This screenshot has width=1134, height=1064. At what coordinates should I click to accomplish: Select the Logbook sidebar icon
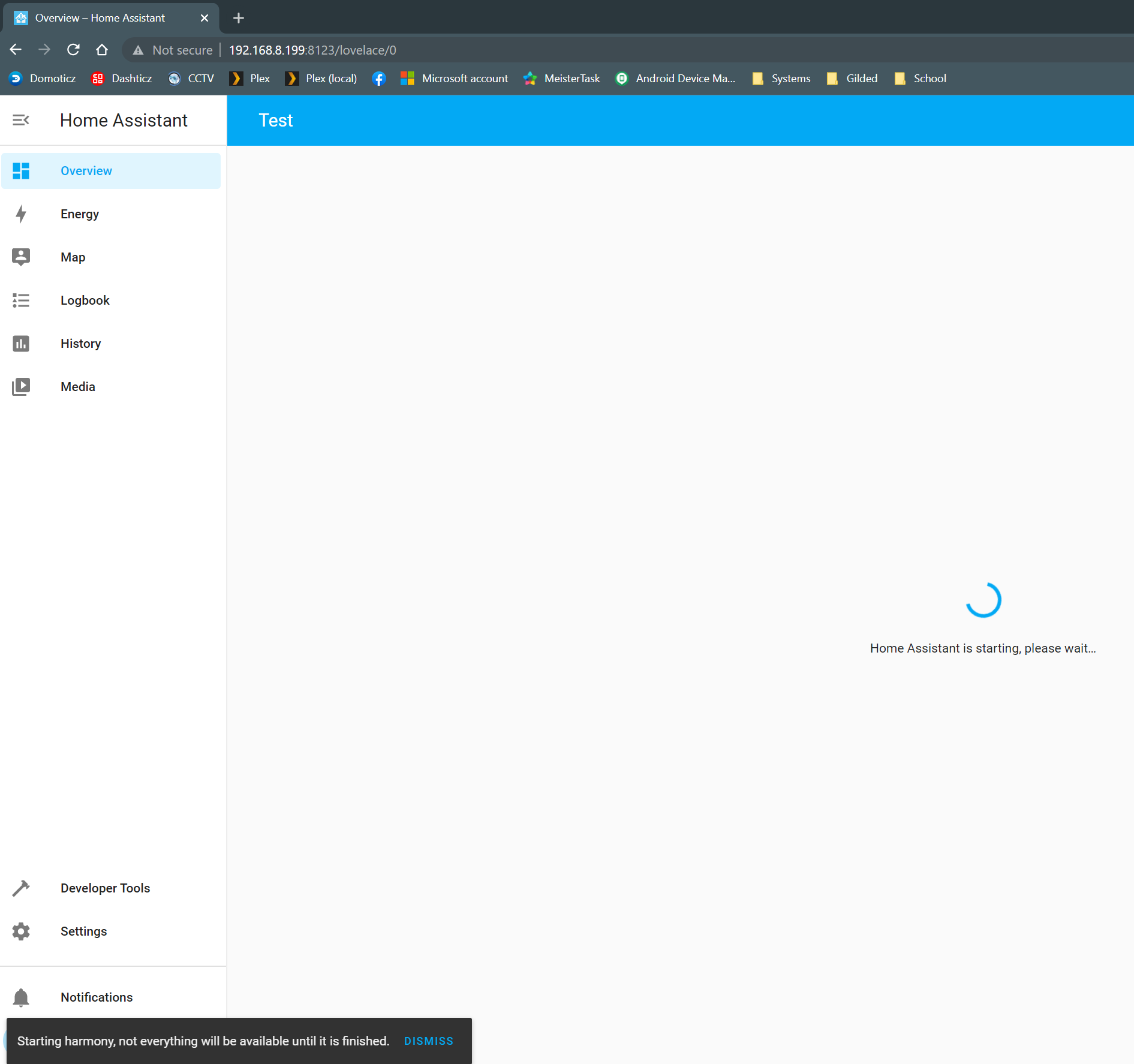(x=21, y=300)
